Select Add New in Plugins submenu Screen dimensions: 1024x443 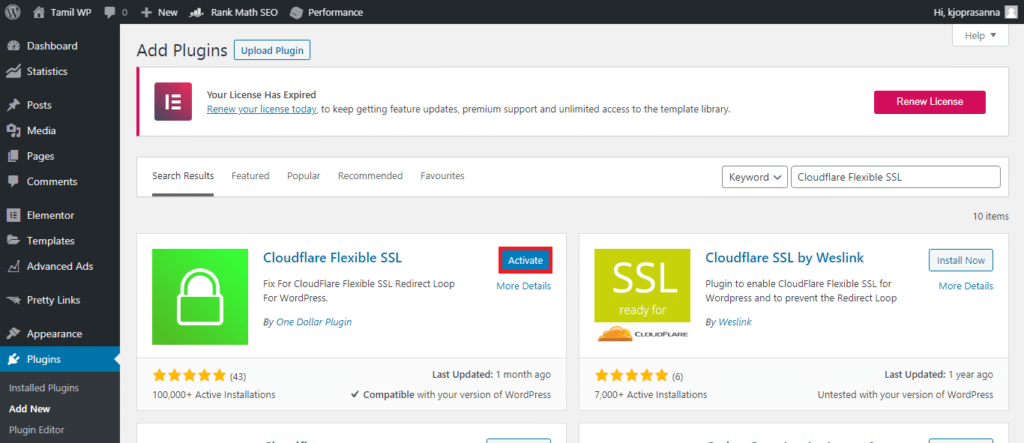tap(29, 409)
